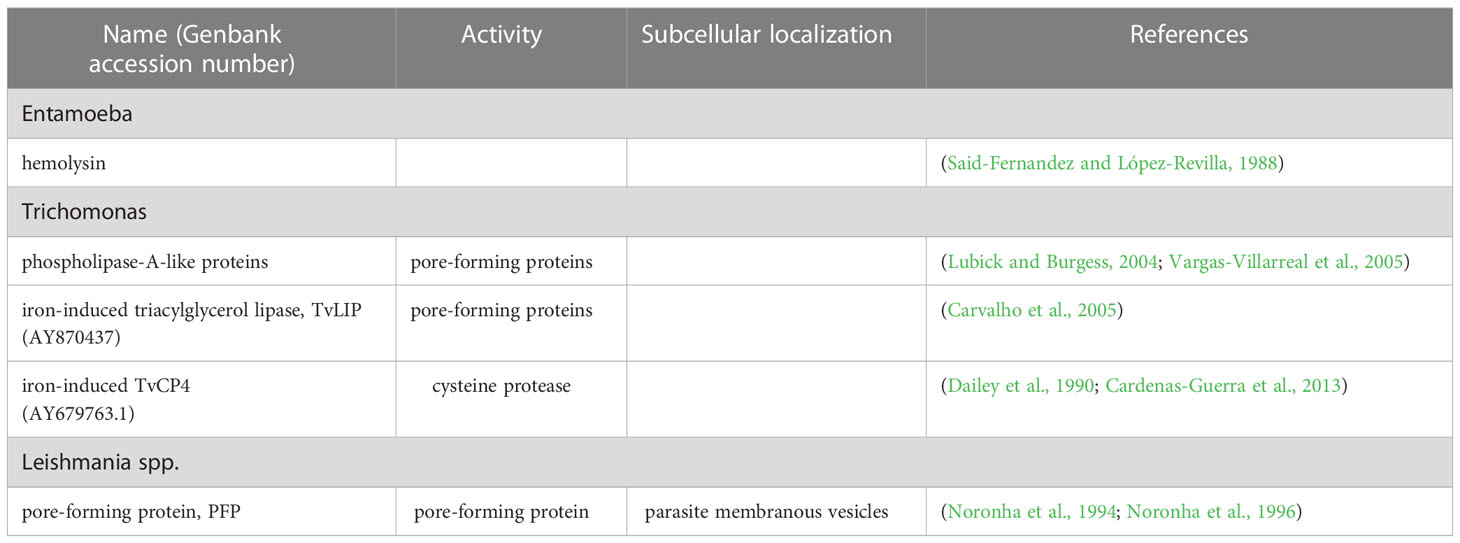The width and height of the screenshot is (1460, 543).
Task: Select the phospholipase-A-like proteins cell
Action: click(201, 262)
